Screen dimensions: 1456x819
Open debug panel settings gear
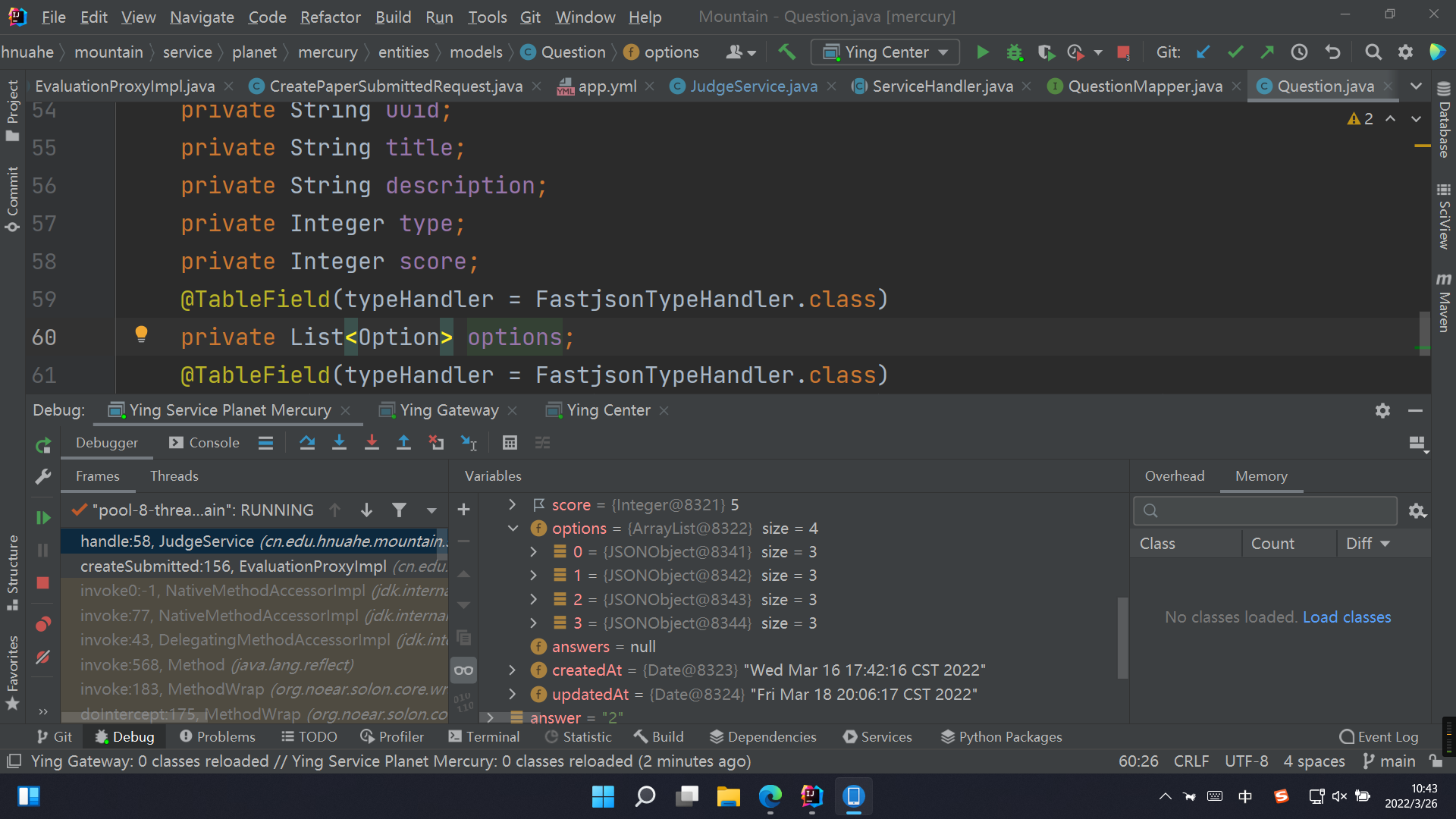click(1382, 410)
